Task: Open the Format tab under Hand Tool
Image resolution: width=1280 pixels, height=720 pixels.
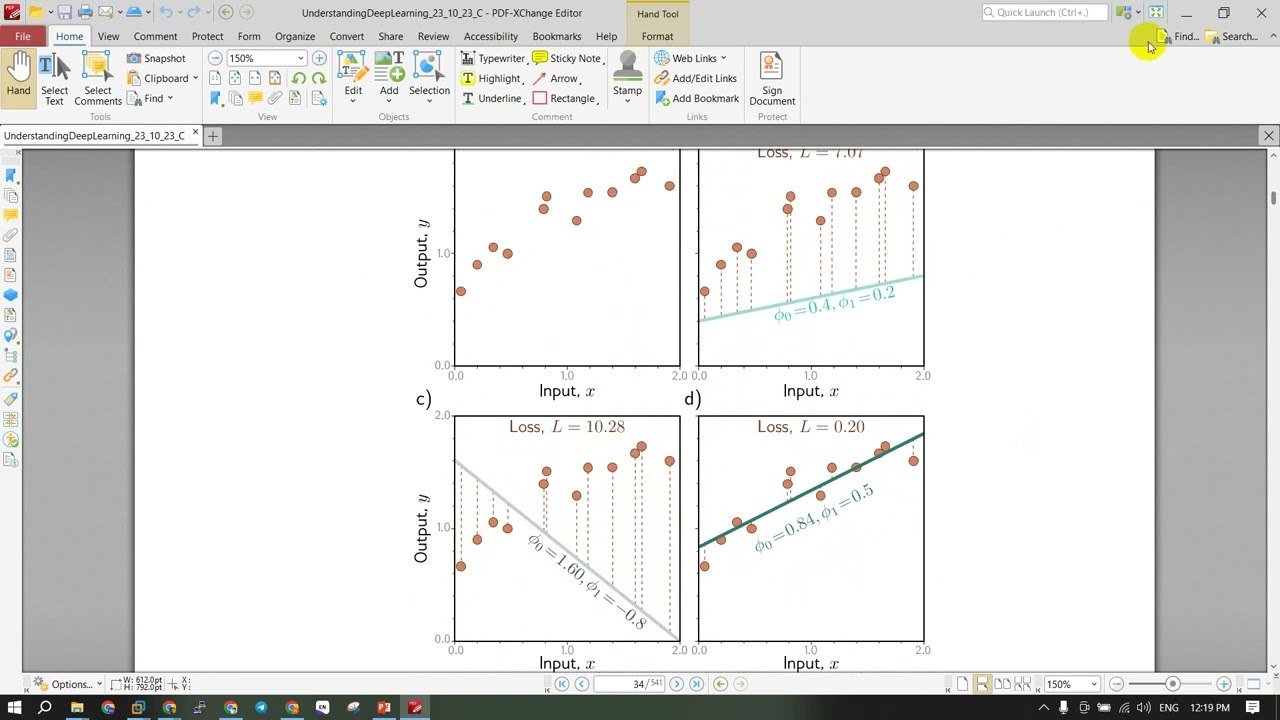Action: 657,36
